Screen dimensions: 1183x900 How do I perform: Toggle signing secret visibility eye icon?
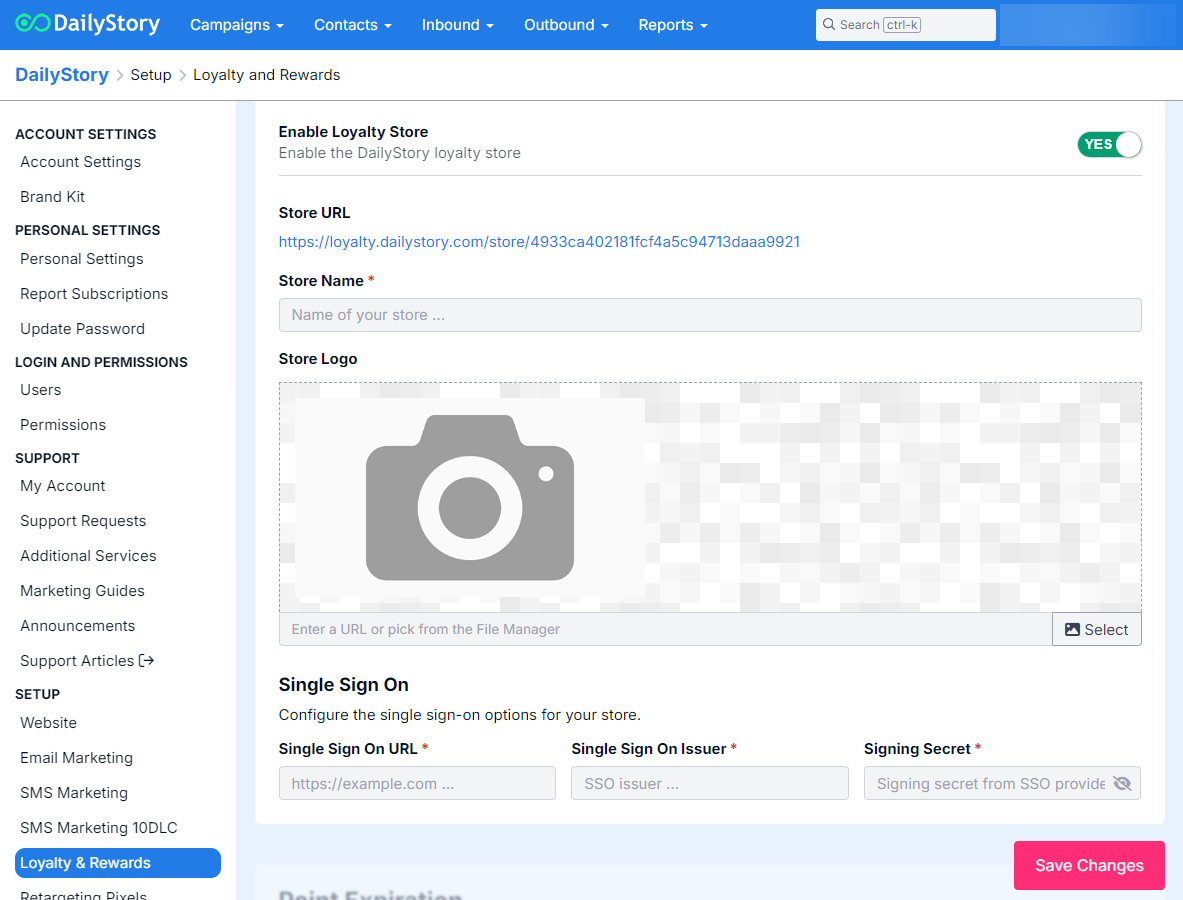[x=1122, y=783]
